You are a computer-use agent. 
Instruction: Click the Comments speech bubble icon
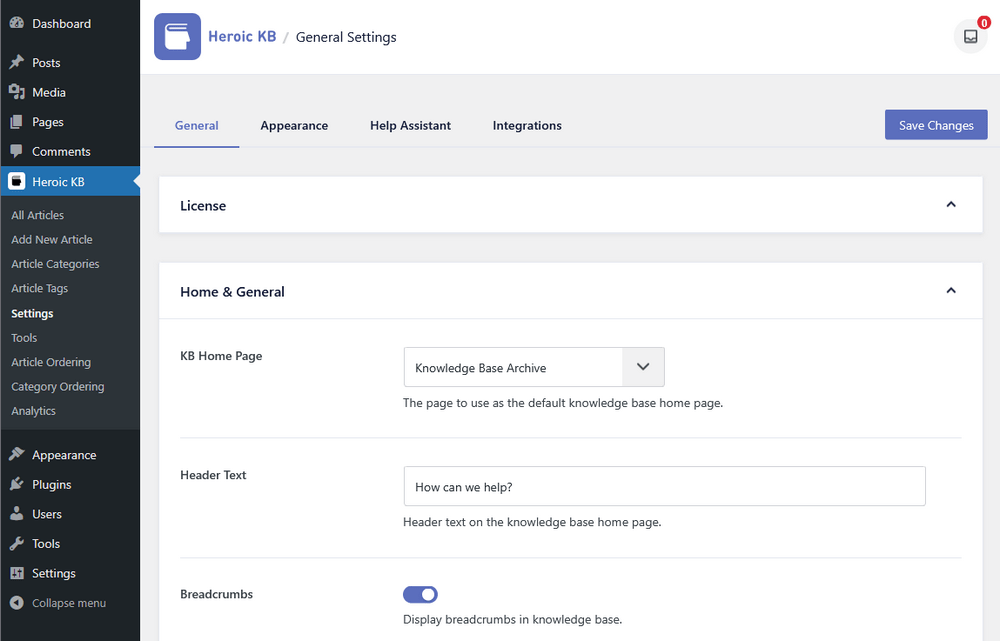coord(17,151)
